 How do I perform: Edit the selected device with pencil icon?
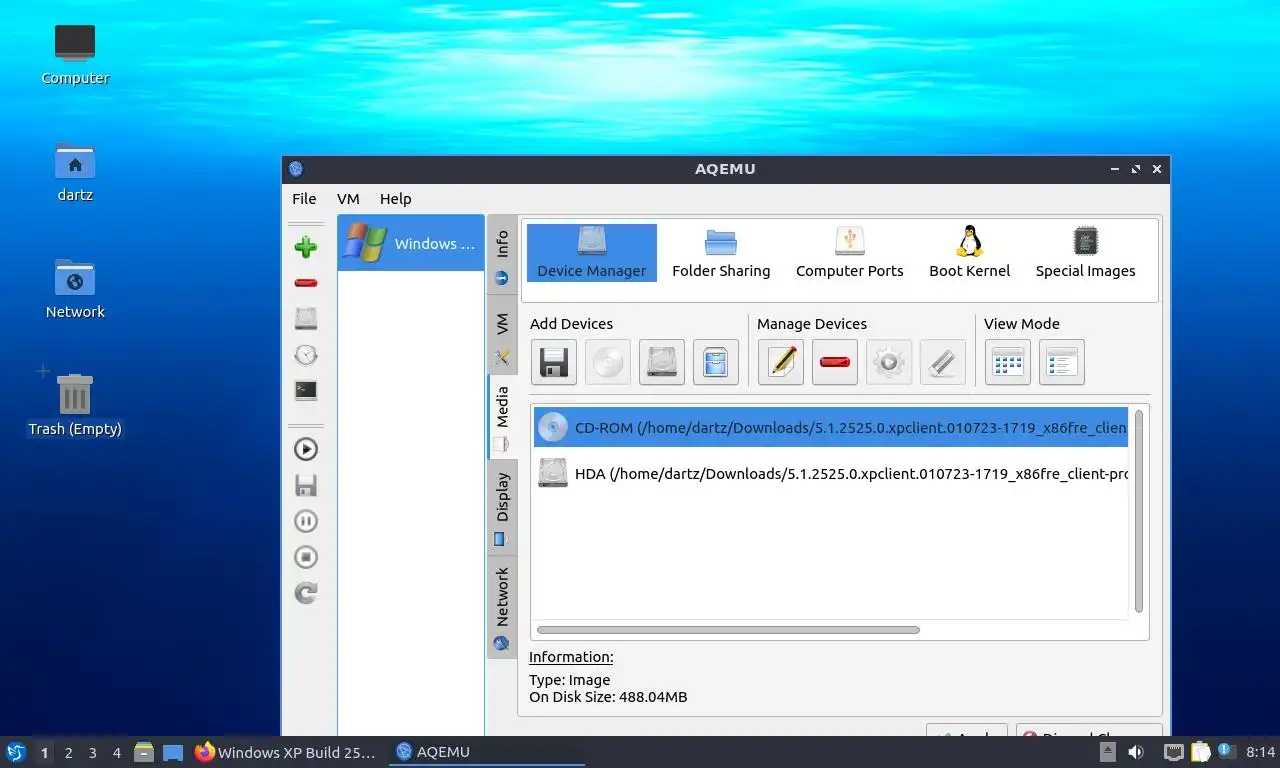[x=781, y=362]
